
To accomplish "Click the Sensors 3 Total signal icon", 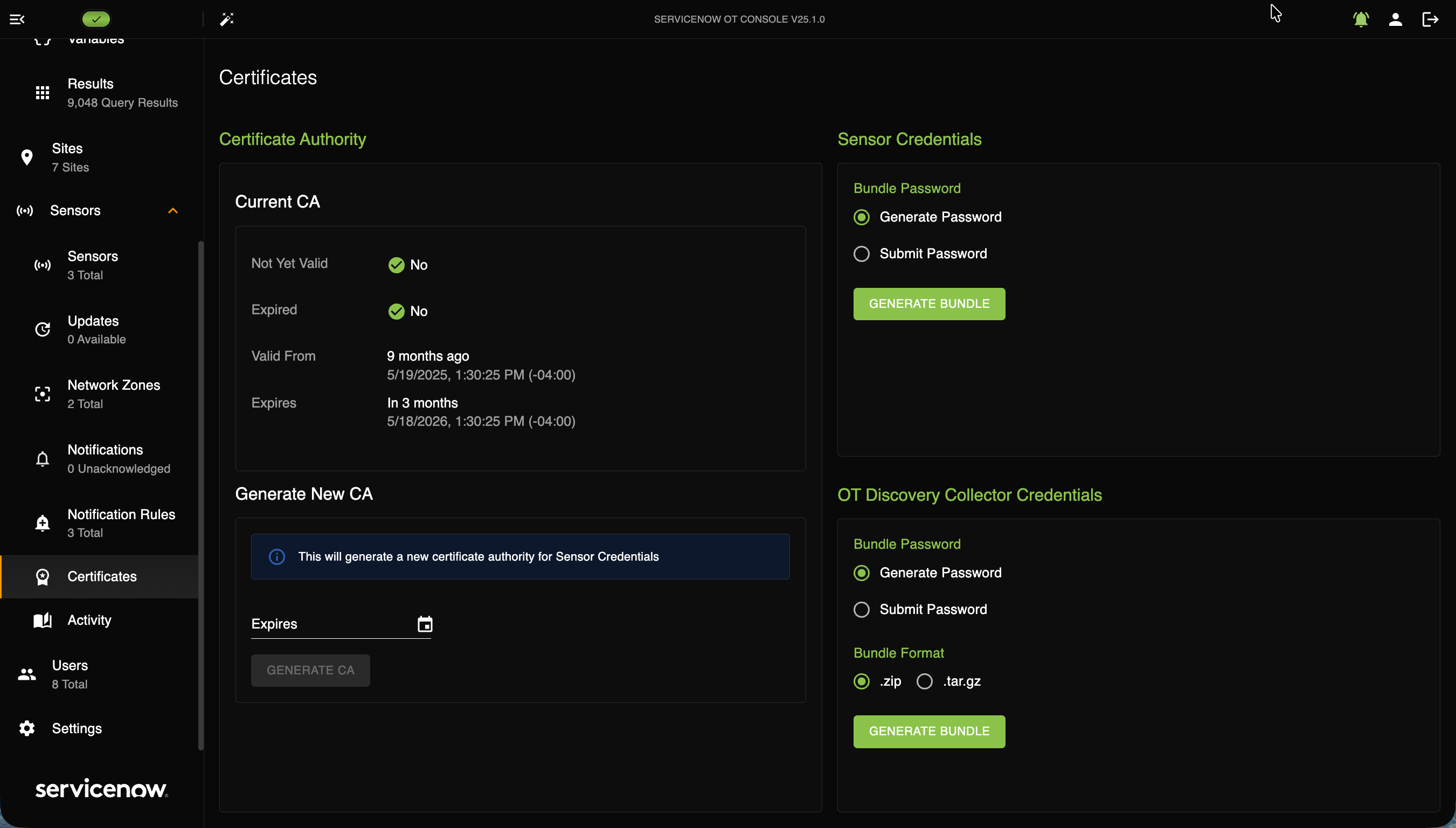I will point(43,265).
